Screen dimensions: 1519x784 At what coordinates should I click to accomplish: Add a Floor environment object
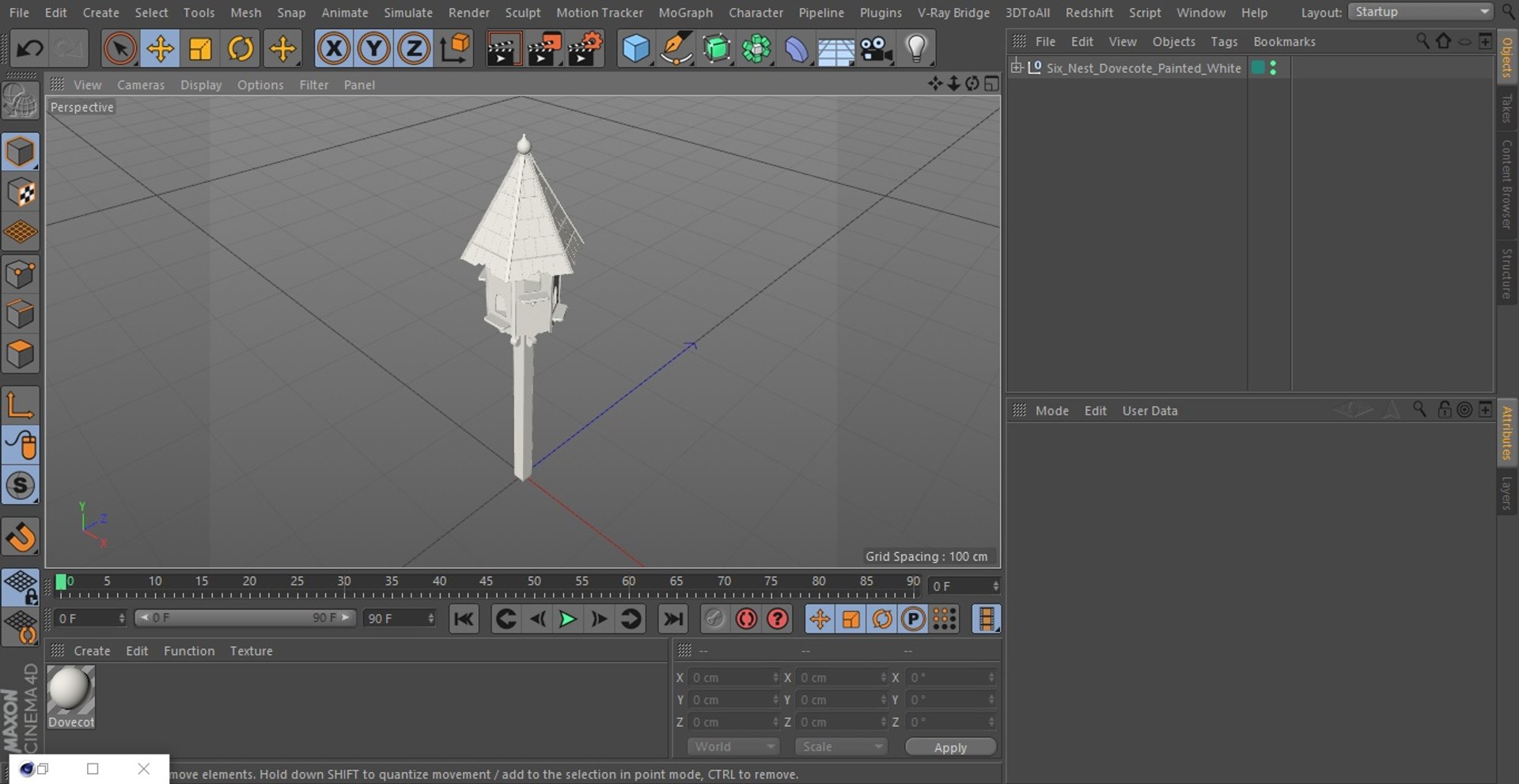(x=836, y=51)
